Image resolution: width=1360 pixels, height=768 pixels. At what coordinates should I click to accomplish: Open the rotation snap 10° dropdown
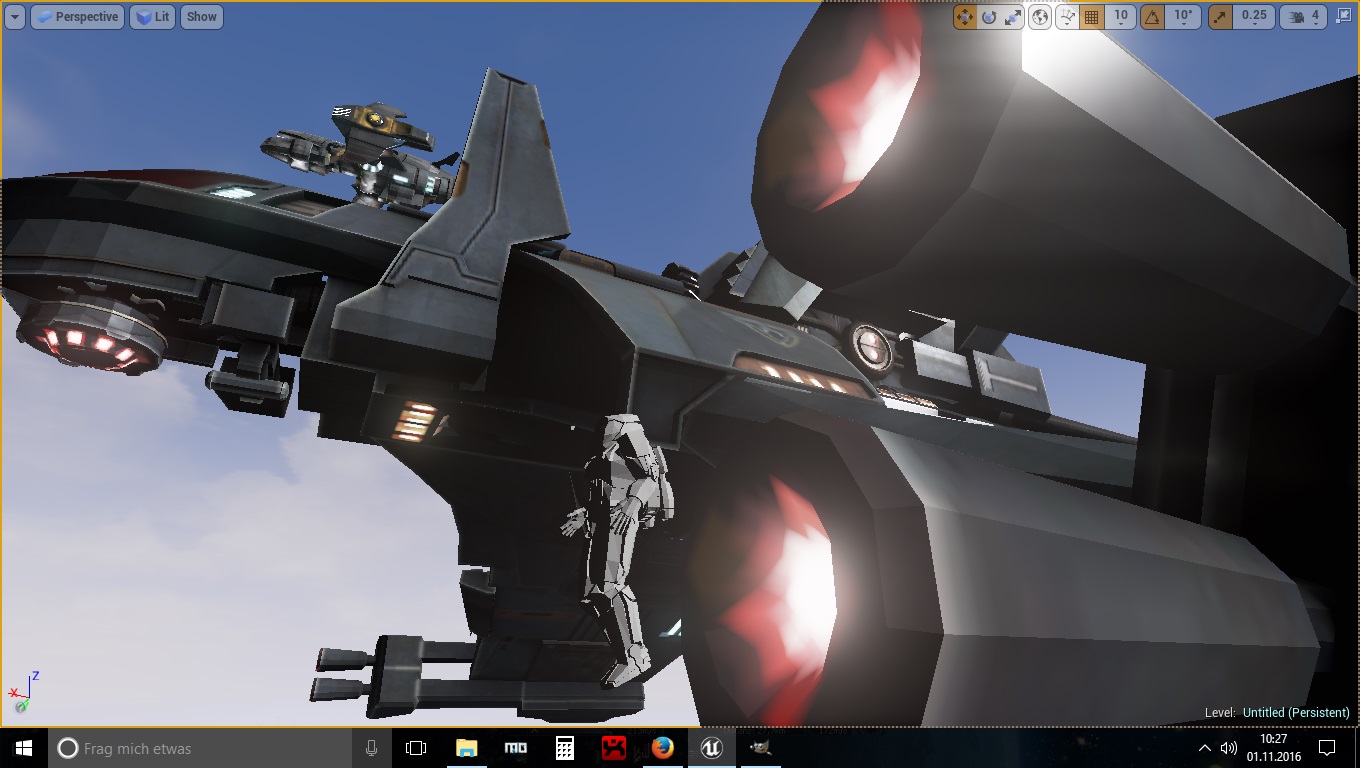pos(1184,17)
